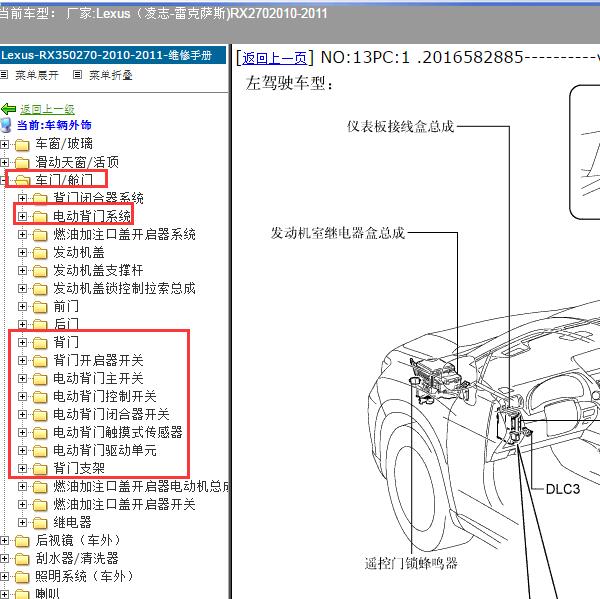Click the green back arrow icon
The image size is (600, 599).
(8, 109)
